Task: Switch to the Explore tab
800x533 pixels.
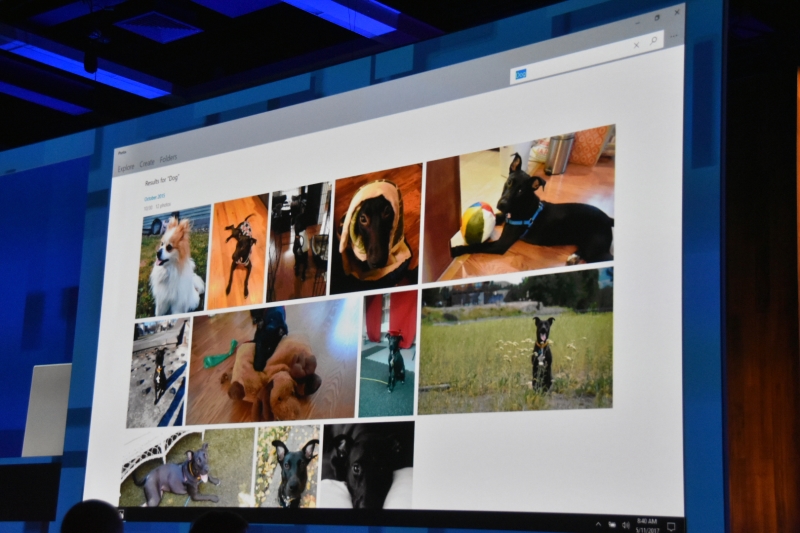Action: [x=126, y=167]
